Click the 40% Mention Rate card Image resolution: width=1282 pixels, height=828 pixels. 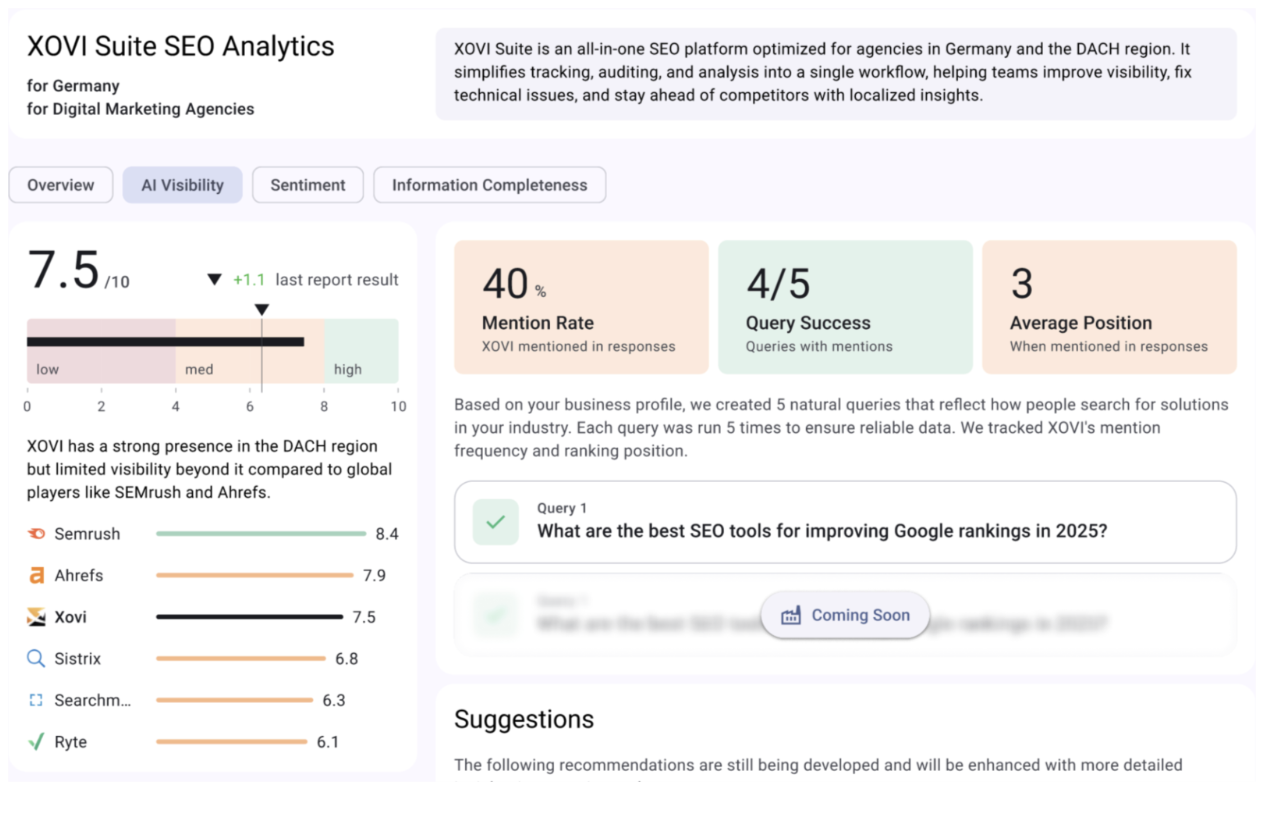[581, 307]
